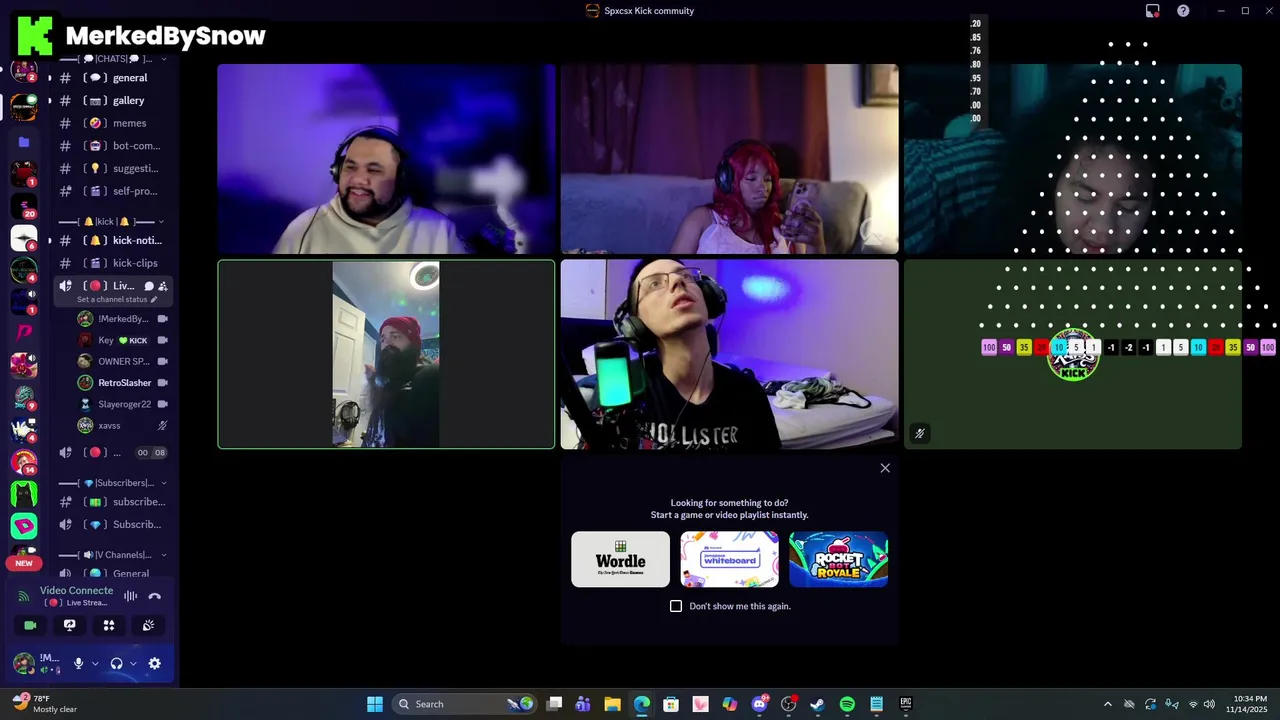Open pink square logo server icon
The height and width of the screenshot is (720, 1280).
(x=24, y=525)
